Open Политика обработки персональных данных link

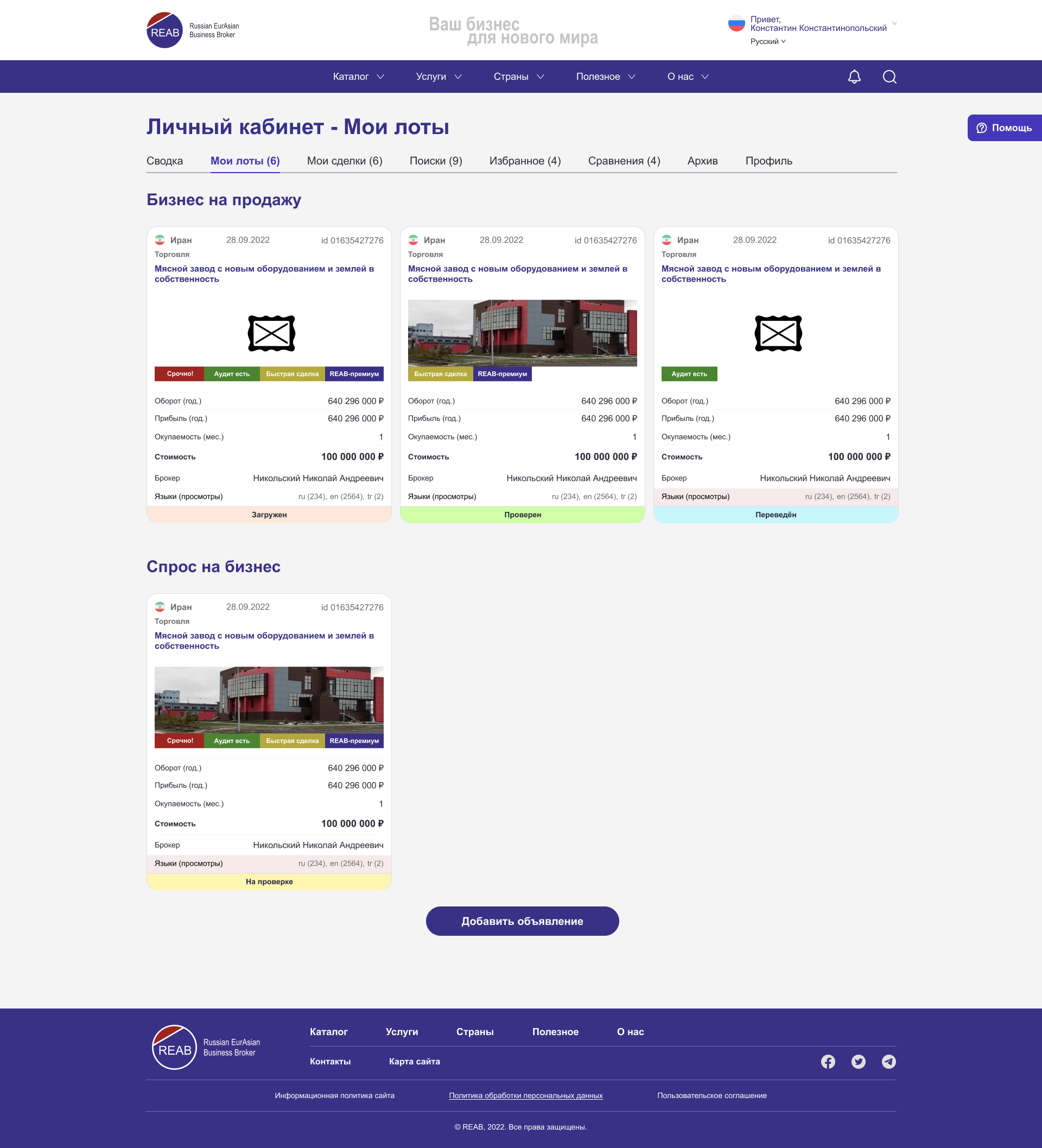(525, 1095)
